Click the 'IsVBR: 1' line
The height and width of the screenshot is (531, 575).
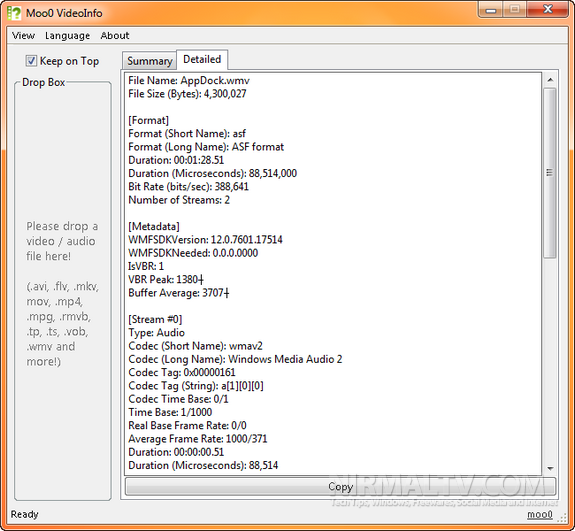146,266
